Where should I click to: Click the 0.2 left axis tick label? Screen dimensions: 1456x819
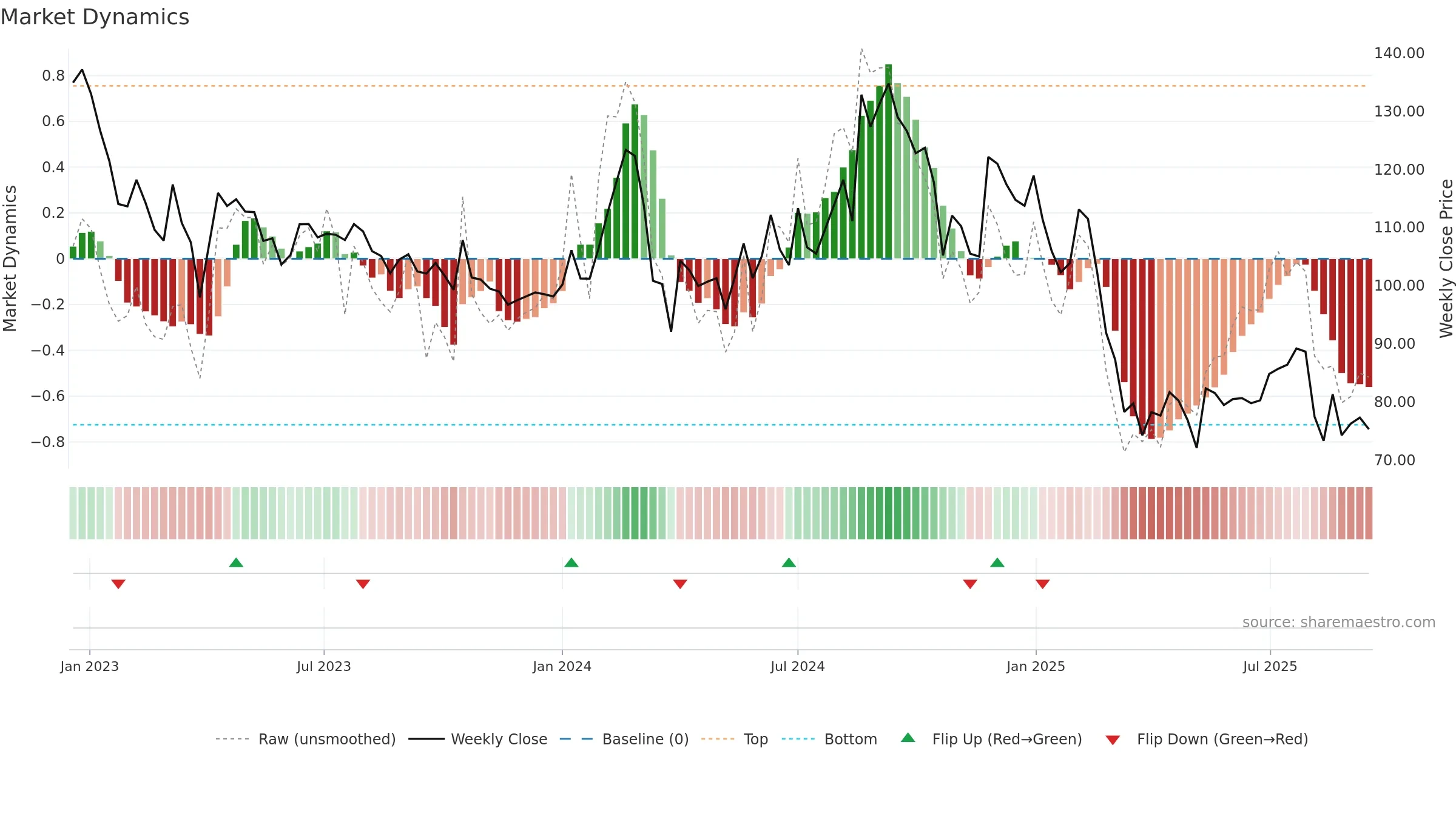tap(53, 213)
